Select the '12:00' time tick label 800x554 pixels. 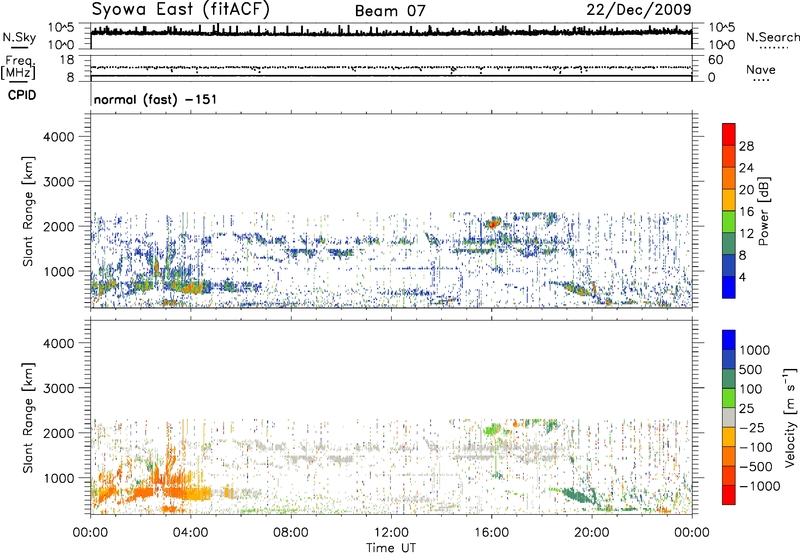391,533
